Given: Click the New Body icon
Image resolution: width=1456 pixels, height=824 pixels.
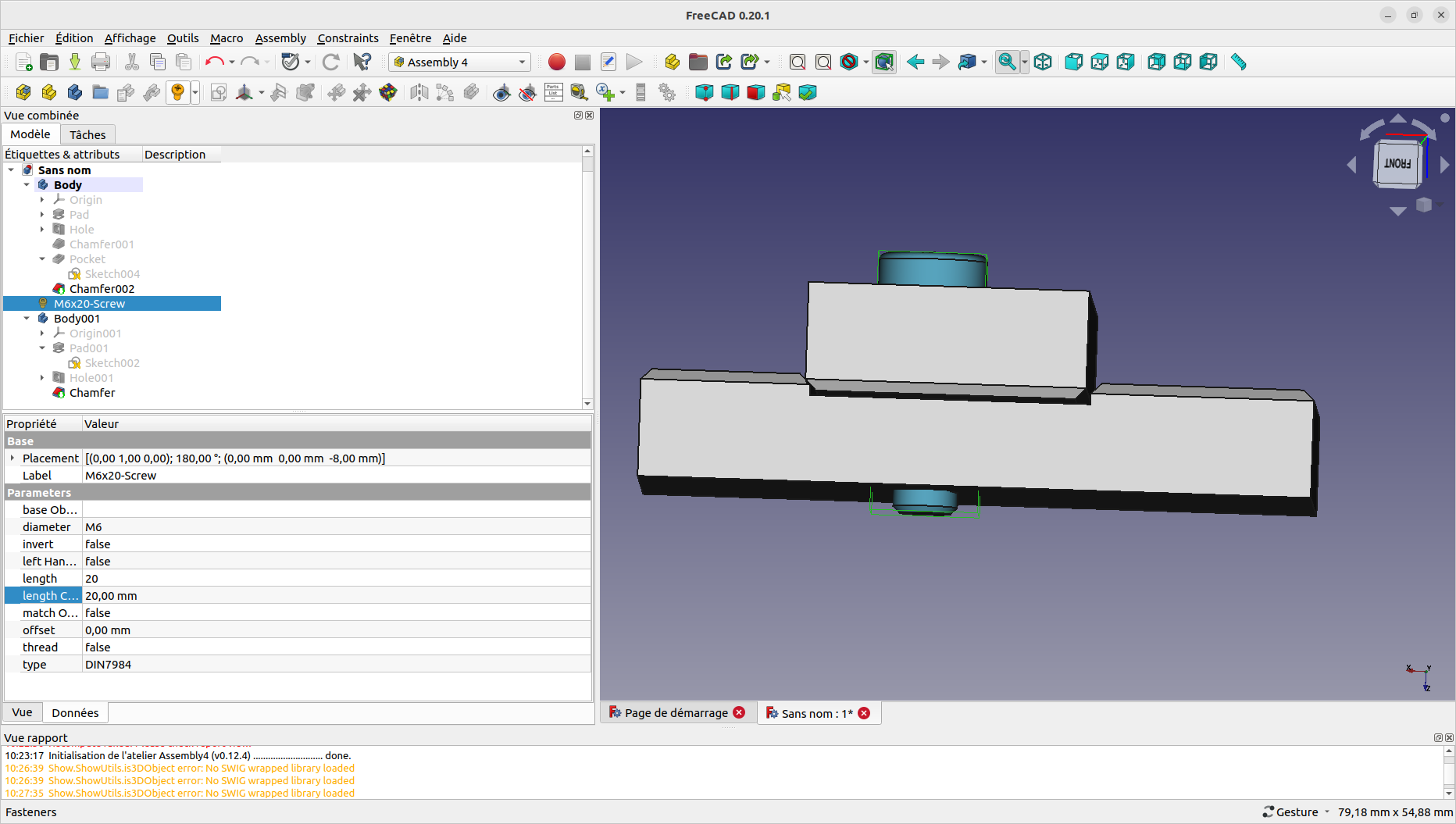Looking at the screenshot, I should pos(49,92).
